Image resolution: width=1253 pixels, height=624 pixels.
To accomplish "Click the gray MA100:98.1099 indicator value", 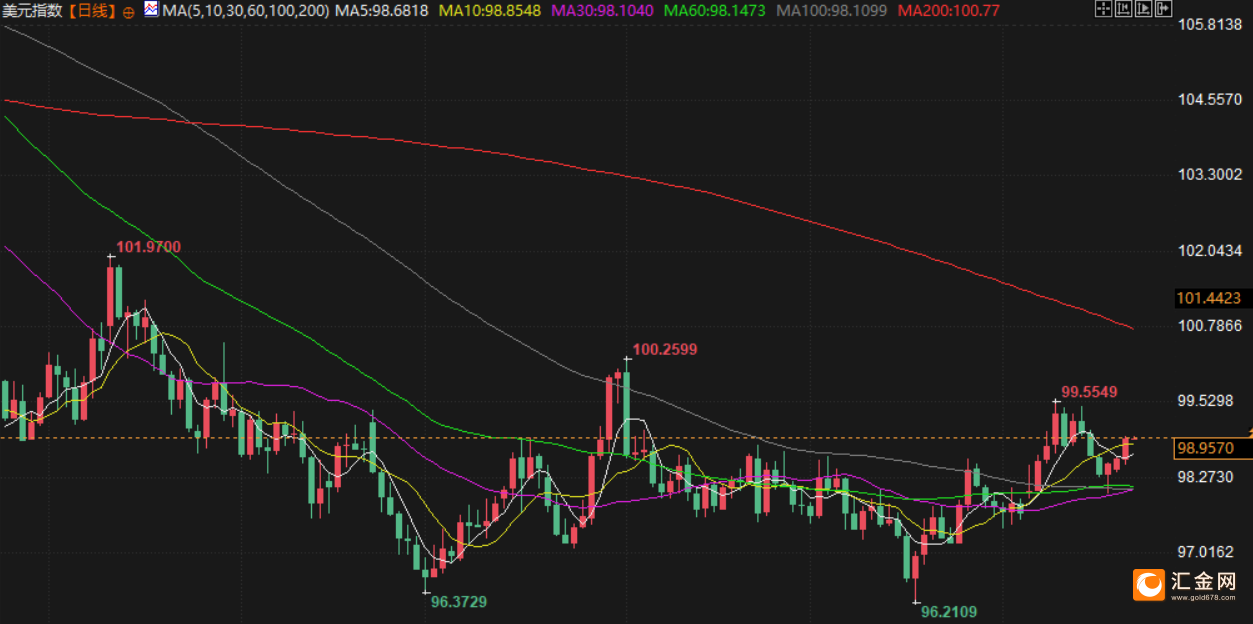I will click(x=832, y=11).
